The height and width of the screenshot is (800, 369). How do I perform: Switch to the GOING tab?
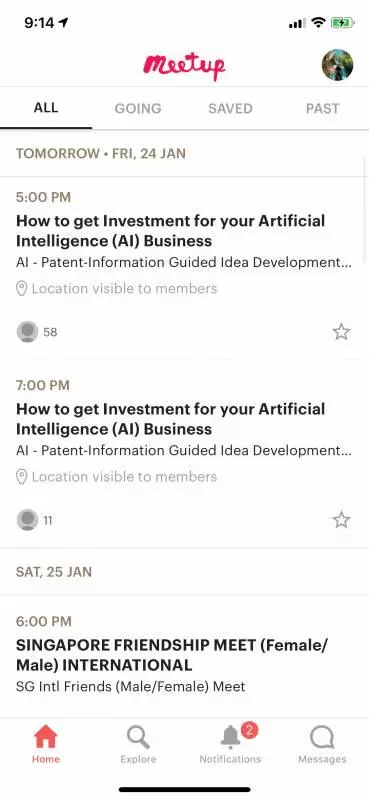tap(138, 108)
